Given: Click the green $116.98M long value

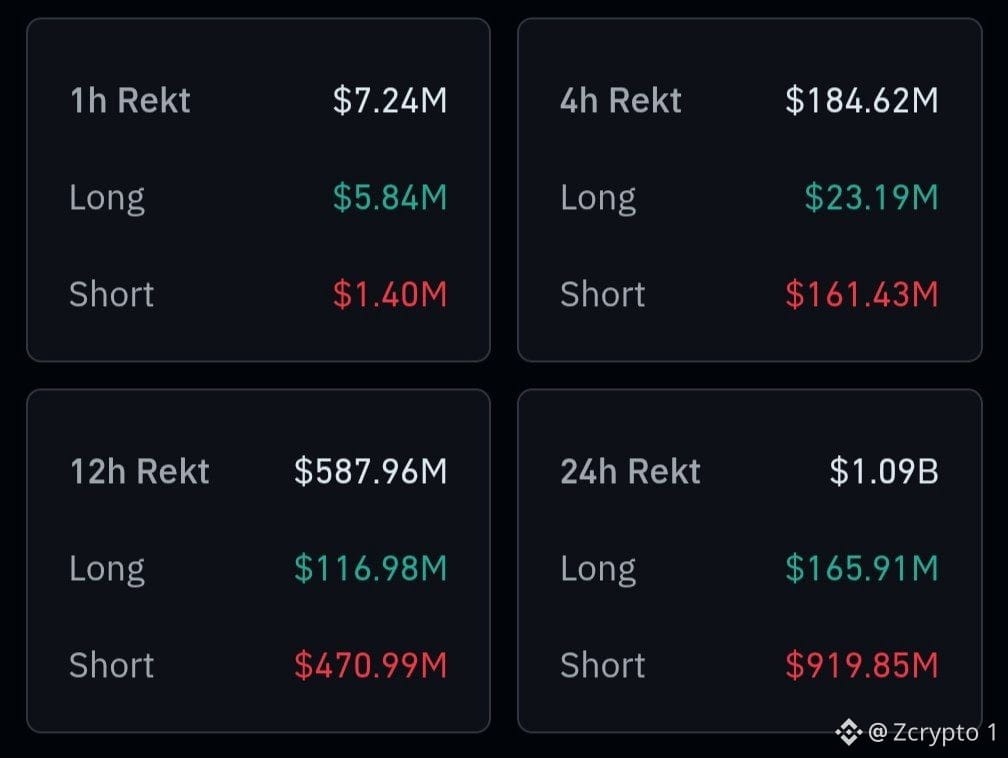Looking at the screenshot, I should (x=370, y=568).
